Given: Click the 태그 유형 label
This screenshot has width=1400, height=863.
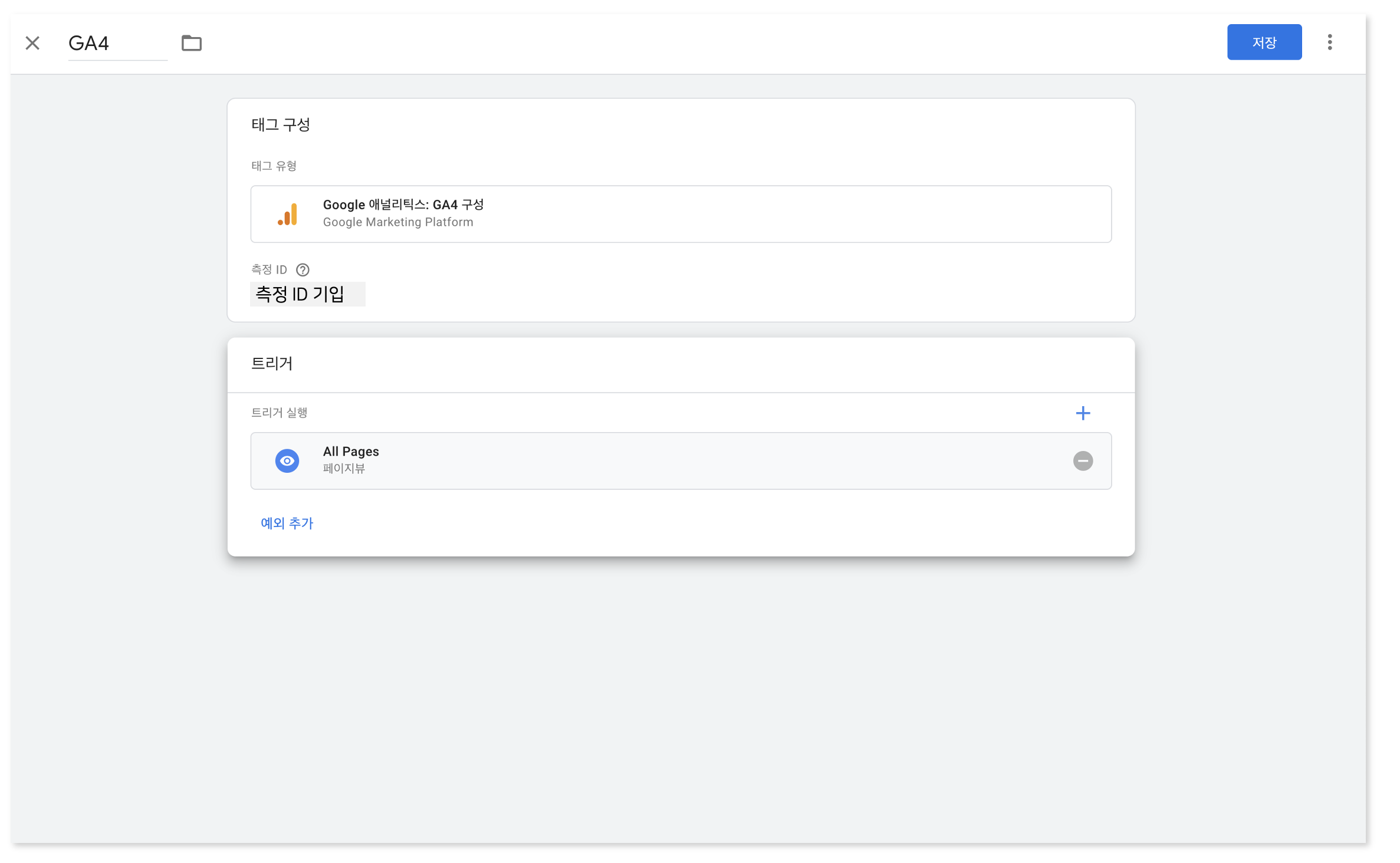Looking at the screenshot, I should 274,166.
